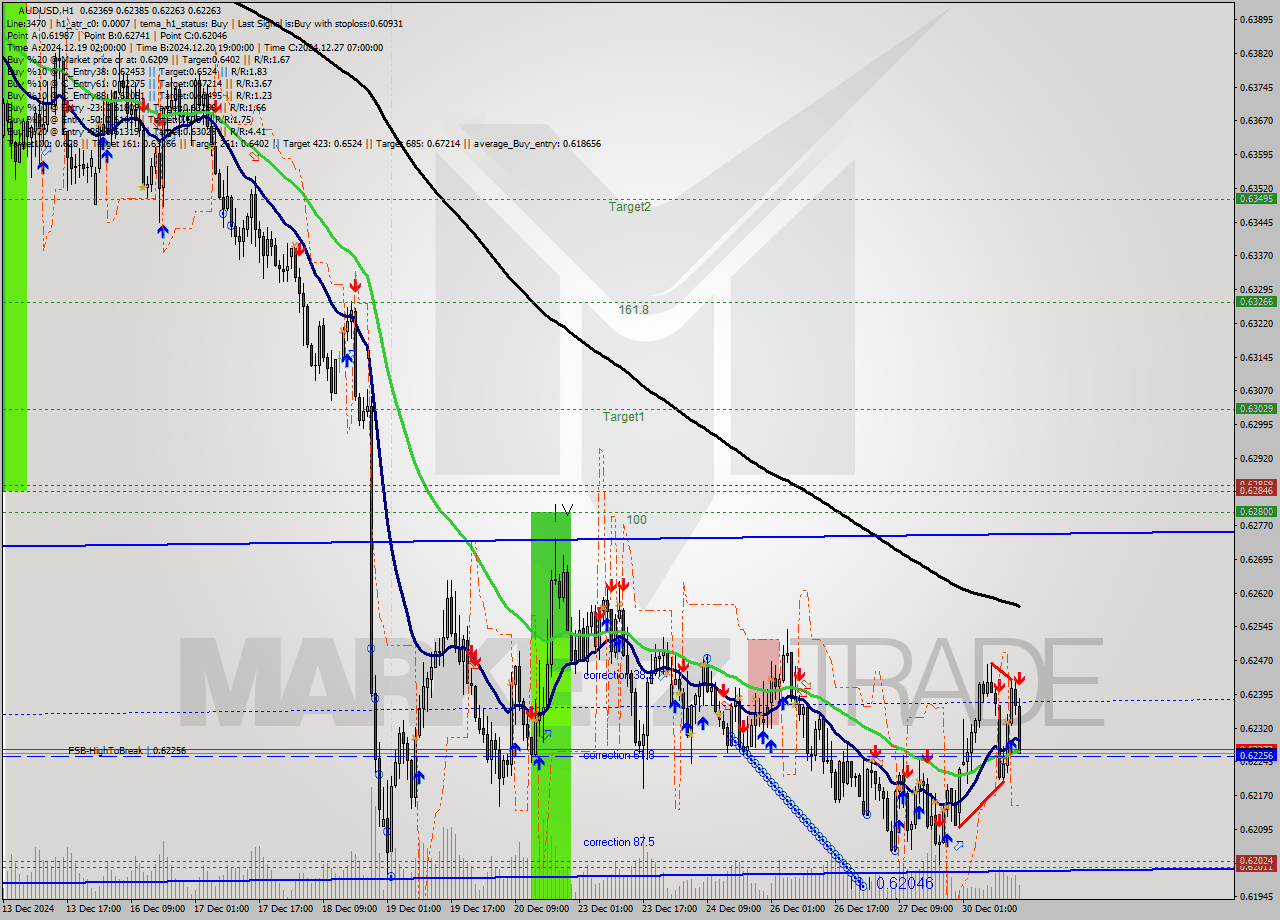Image resolution: width=1280 pixels, height=920 pixels.
Task: Click the blue 0.62256 price tag
Action: pos(1256,756)
